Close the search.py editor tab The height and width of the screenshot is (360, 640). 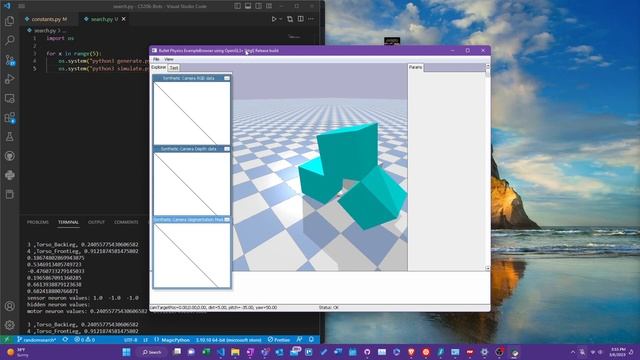(124, 19)
